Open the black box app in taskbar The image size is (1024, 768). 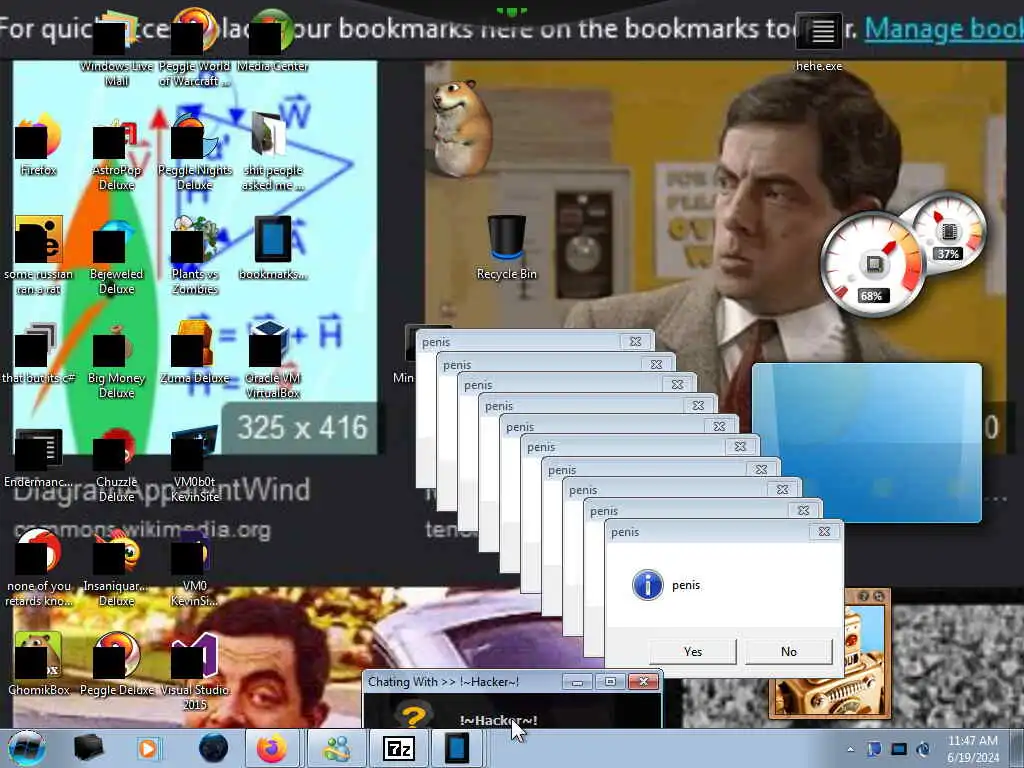click(88, 748)
